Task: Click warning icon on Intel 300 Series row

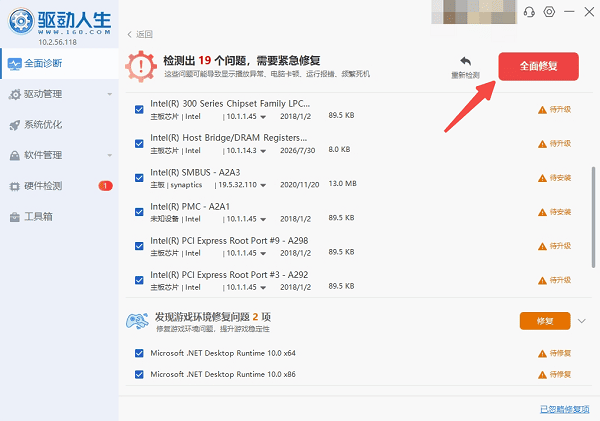Action: pos(542,110)
